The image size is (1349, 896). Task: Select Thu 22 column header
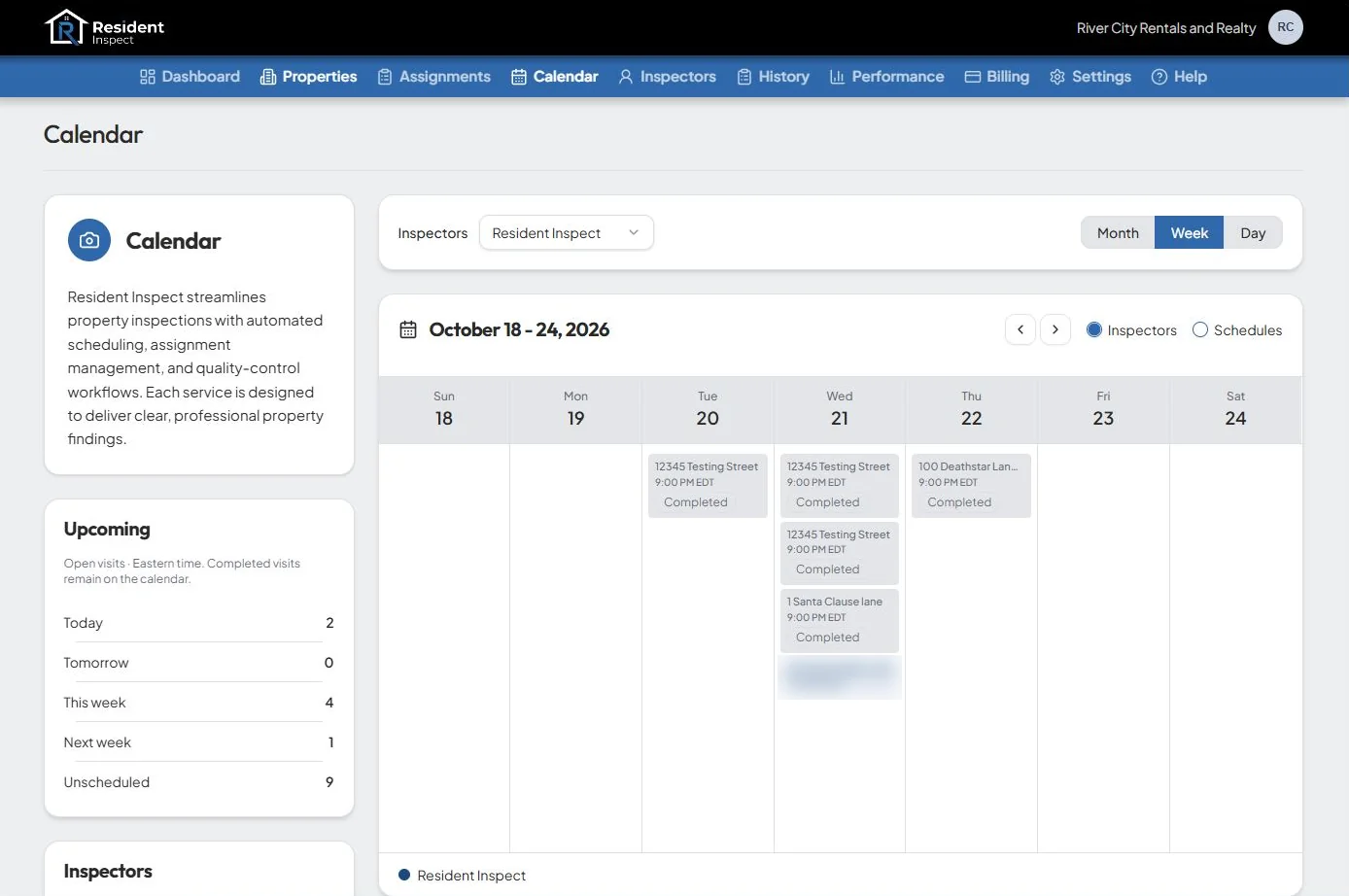[971, 409]
